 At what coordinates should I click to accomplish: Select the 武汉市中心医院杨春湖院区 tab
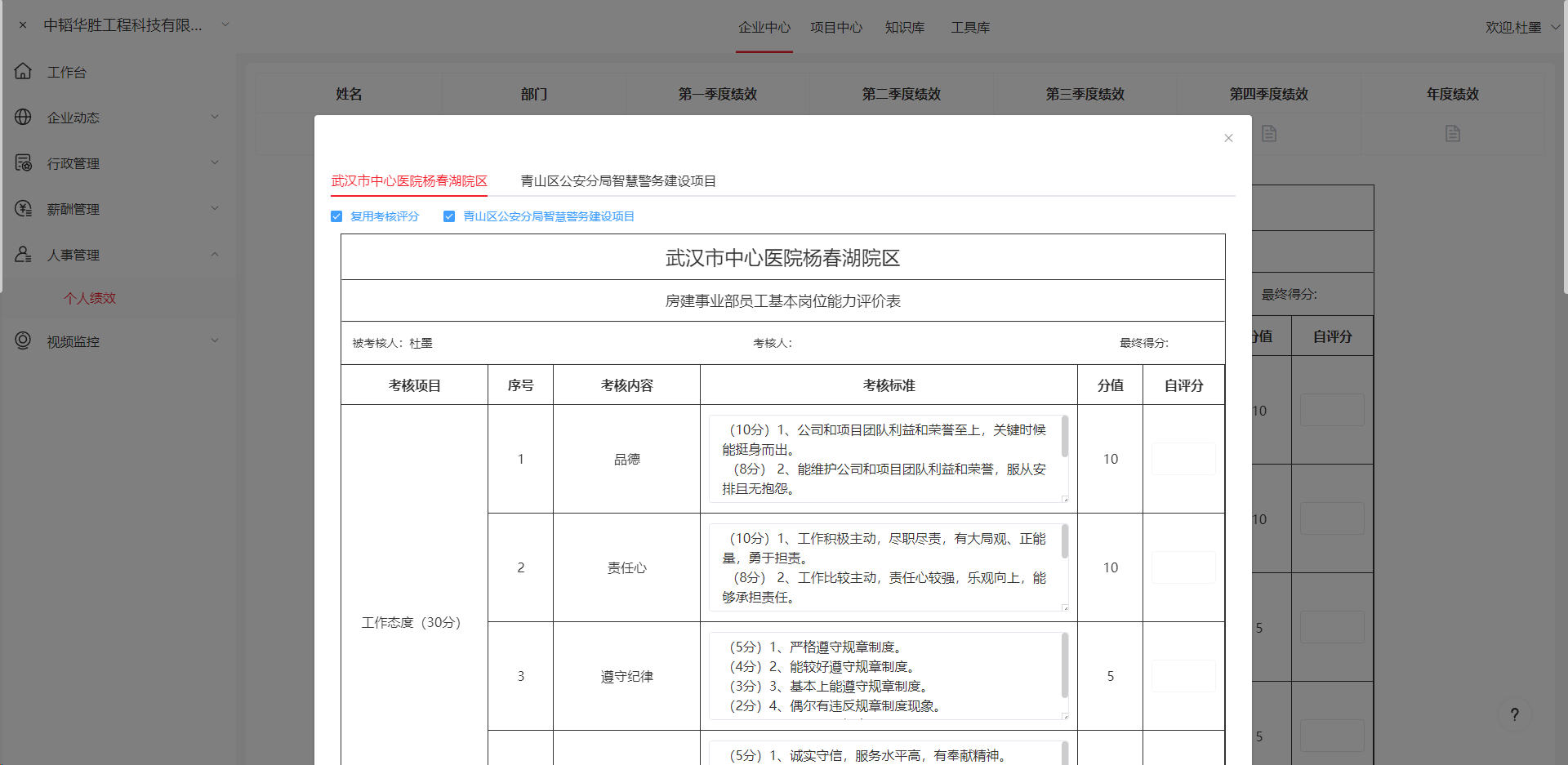tap(409, 181)
